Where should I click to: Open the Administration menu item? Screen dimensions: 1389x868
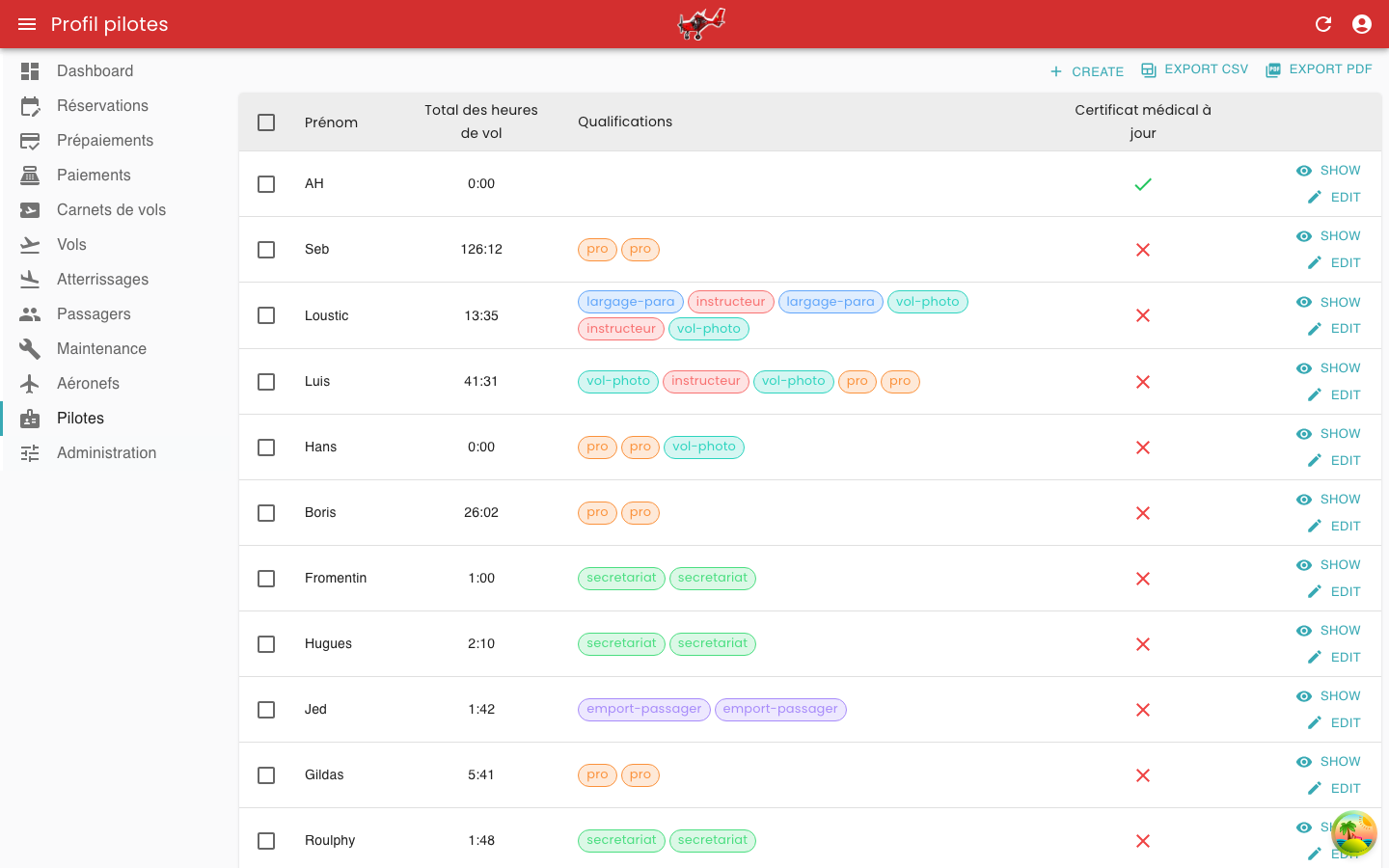click(x=106, y=453)
